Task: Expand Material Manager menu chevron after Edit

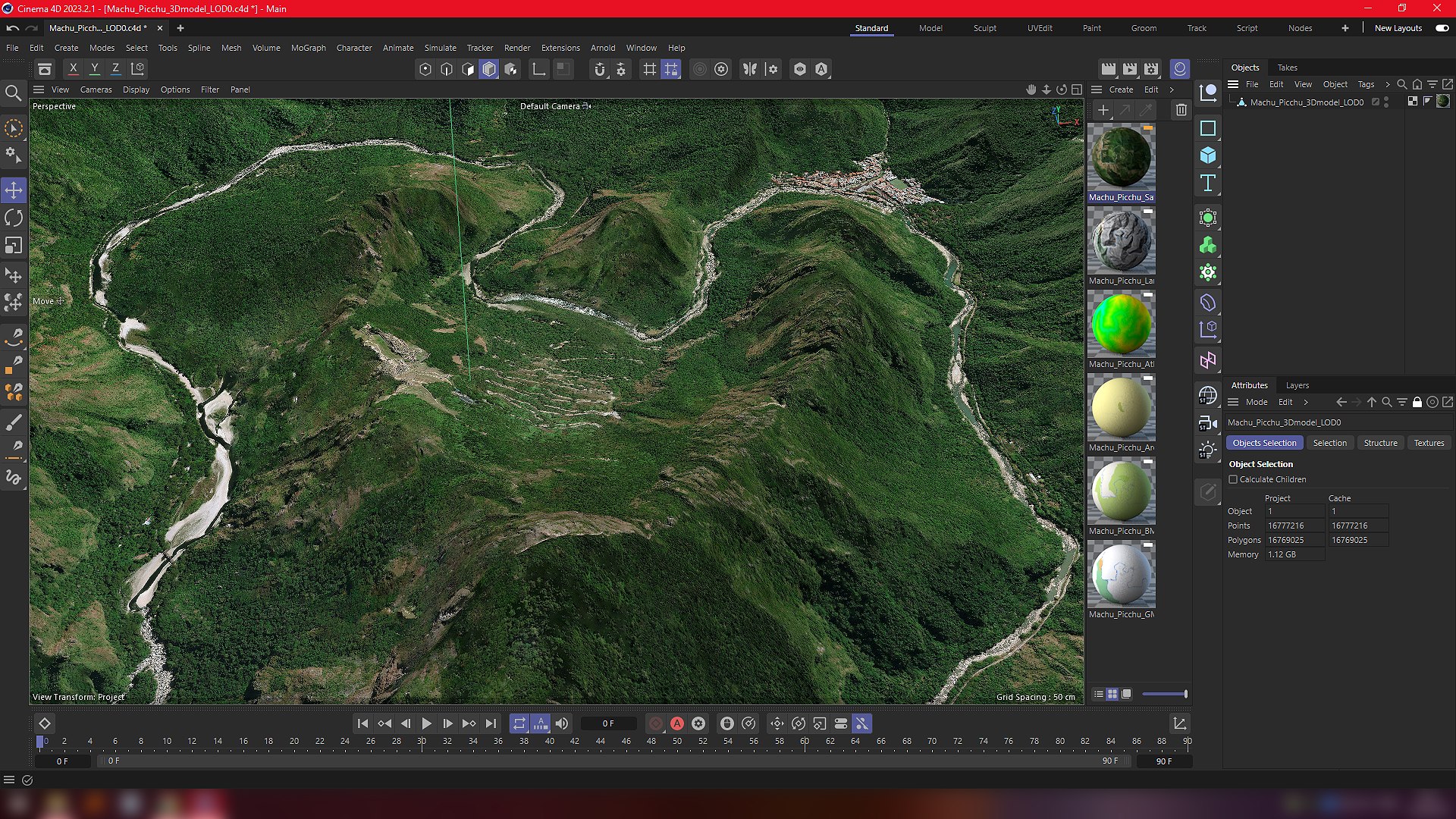Action: pos(1172,89)
